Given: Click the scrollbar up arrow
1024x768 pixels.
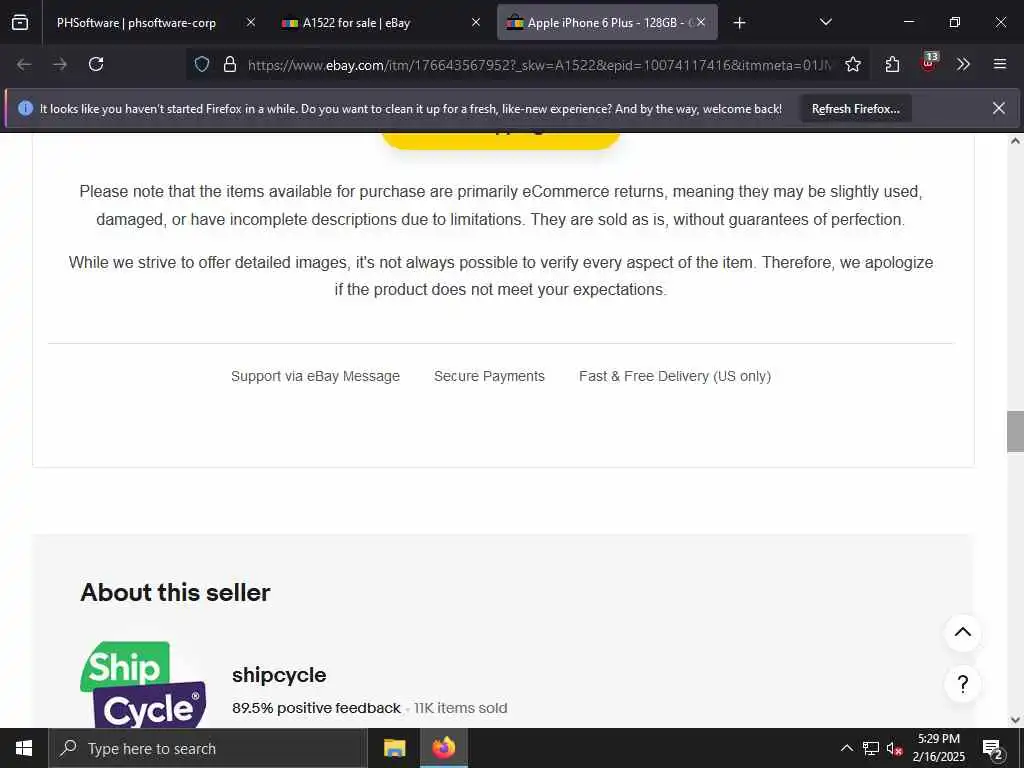Looking at the screenshot, I should coord(1015,140).
